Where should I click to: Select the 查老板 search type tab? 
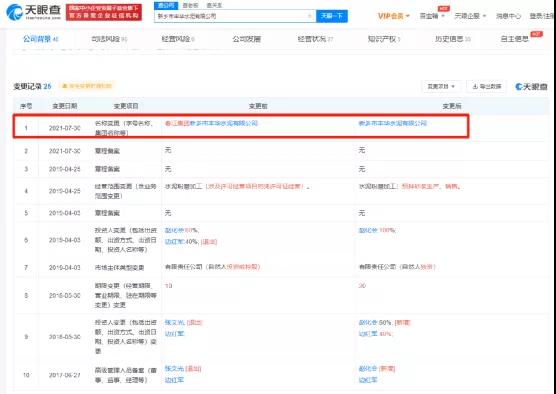click(190, 5)
